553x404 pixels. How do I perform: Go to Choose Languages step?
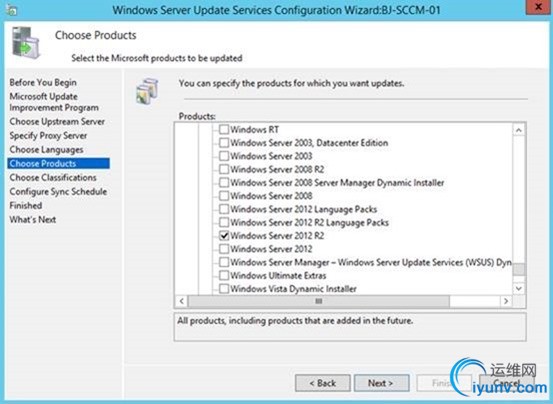(47, 149)
